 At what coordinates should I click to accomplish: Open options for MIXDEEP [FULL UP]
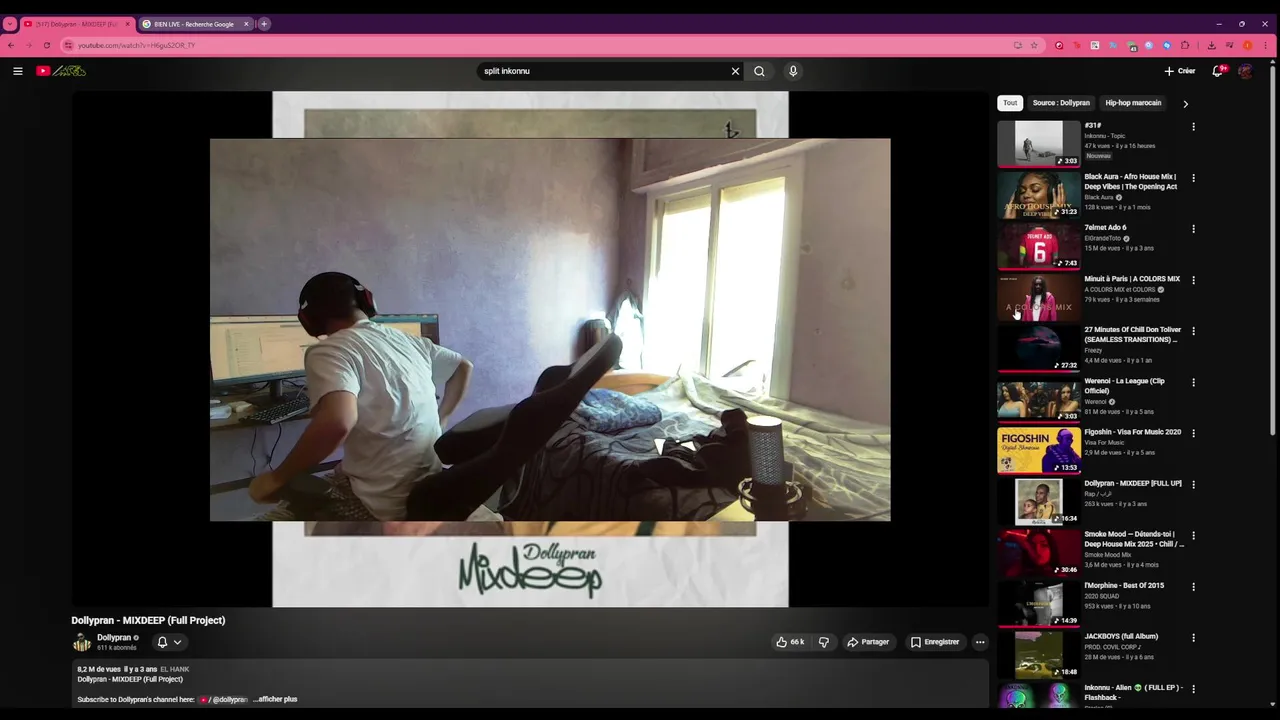click(x=1193, y=484)
